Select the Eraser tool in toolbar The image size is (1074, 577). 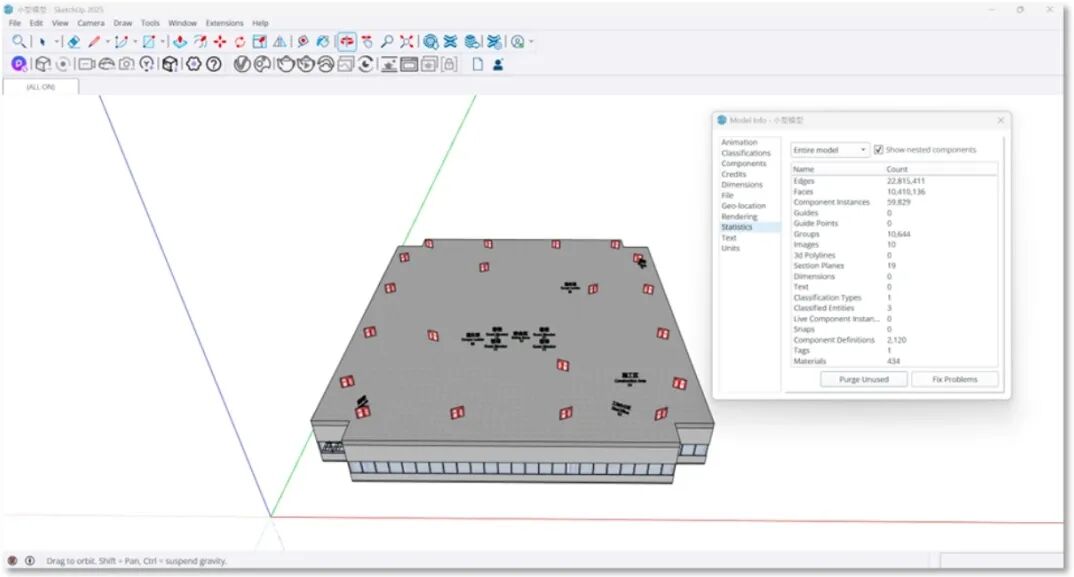click(x=74, y=42)
